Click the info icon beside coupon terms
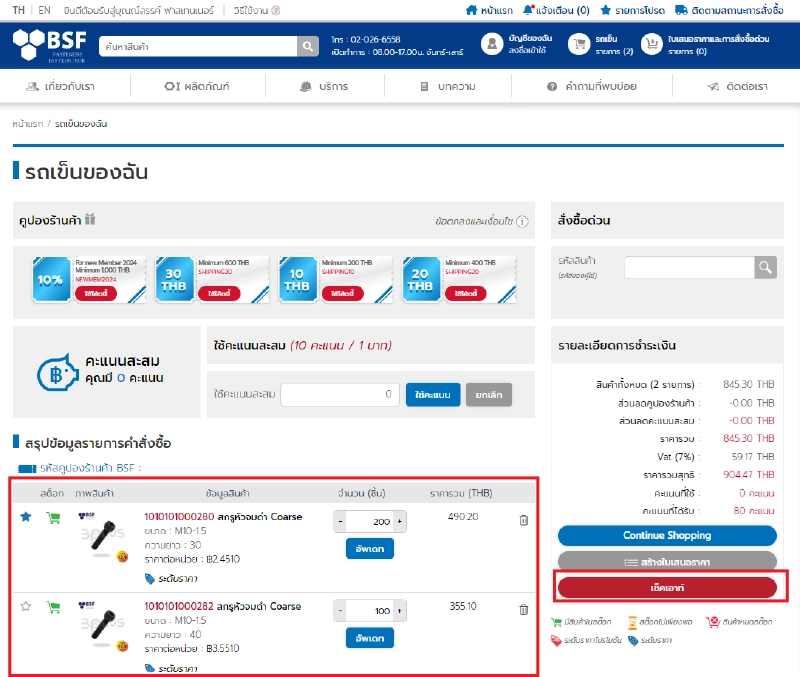This screenshot has width=800, height=677. (522, 221)
